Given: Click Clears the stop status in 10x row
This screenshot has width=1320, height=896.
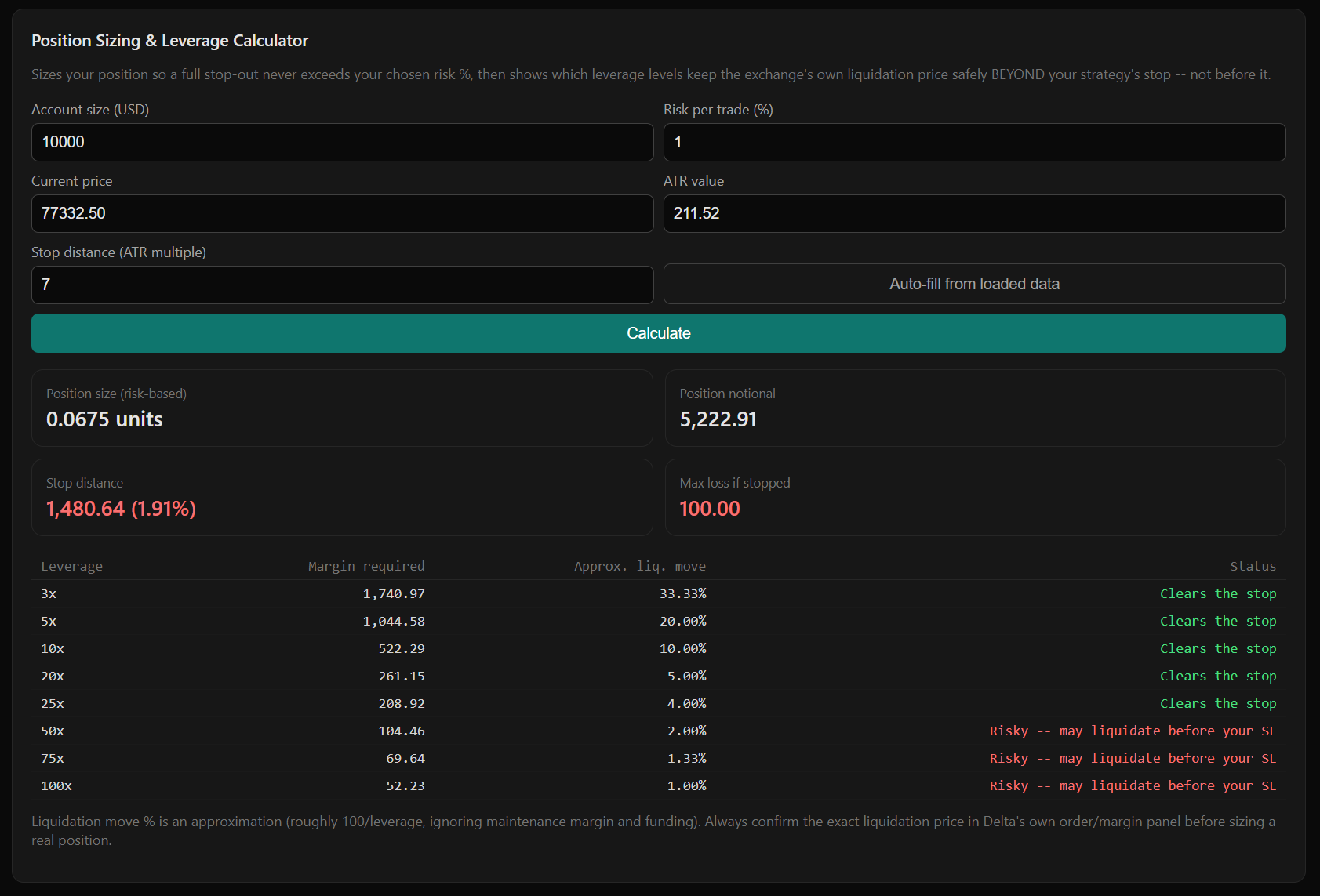Looking at the screenshot, I should click(x=1218, y=648).
